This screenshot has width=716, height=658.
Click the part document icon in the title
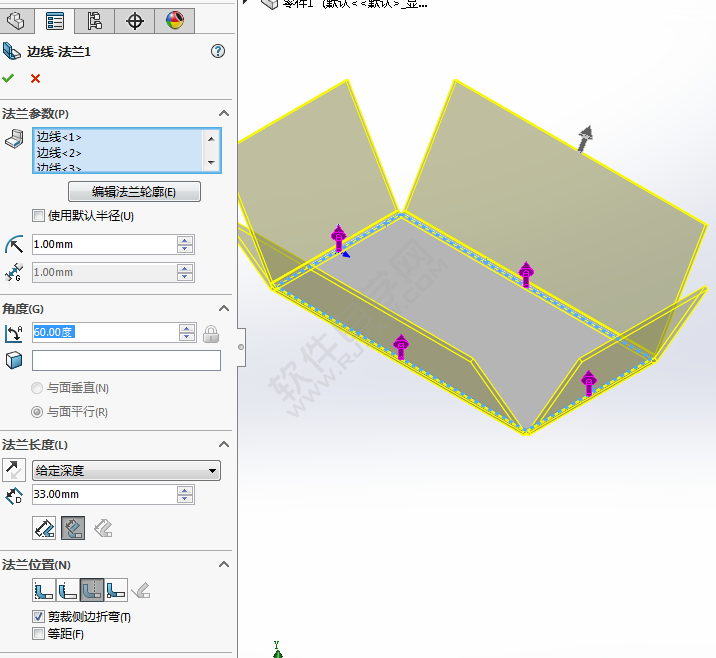click(x=269, y=4)
